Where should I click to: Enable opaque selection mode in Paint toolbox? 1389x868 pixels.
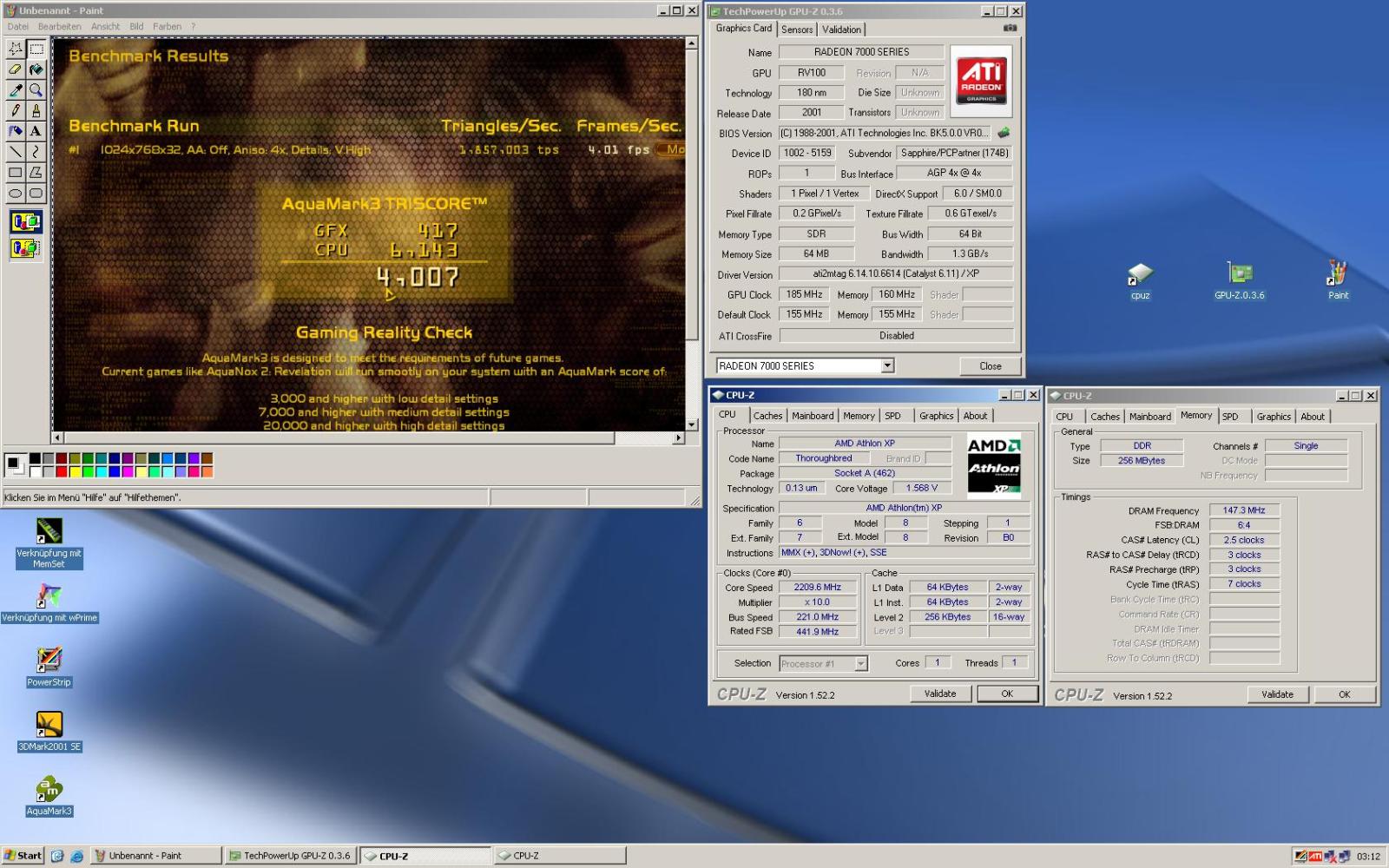pos(25,222)
